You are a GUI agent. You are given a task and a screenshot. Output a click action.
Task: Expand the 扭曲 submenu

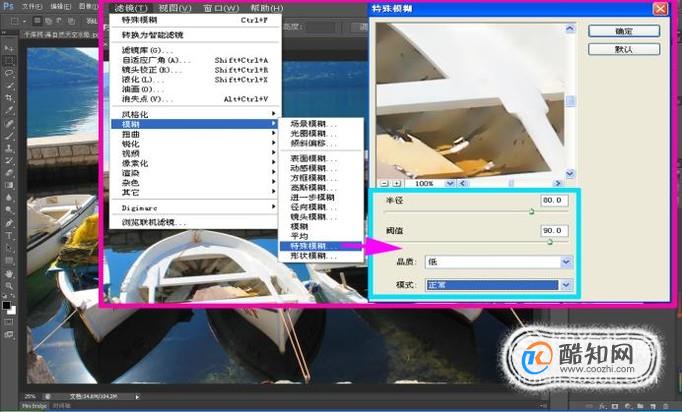pos(195,134)
